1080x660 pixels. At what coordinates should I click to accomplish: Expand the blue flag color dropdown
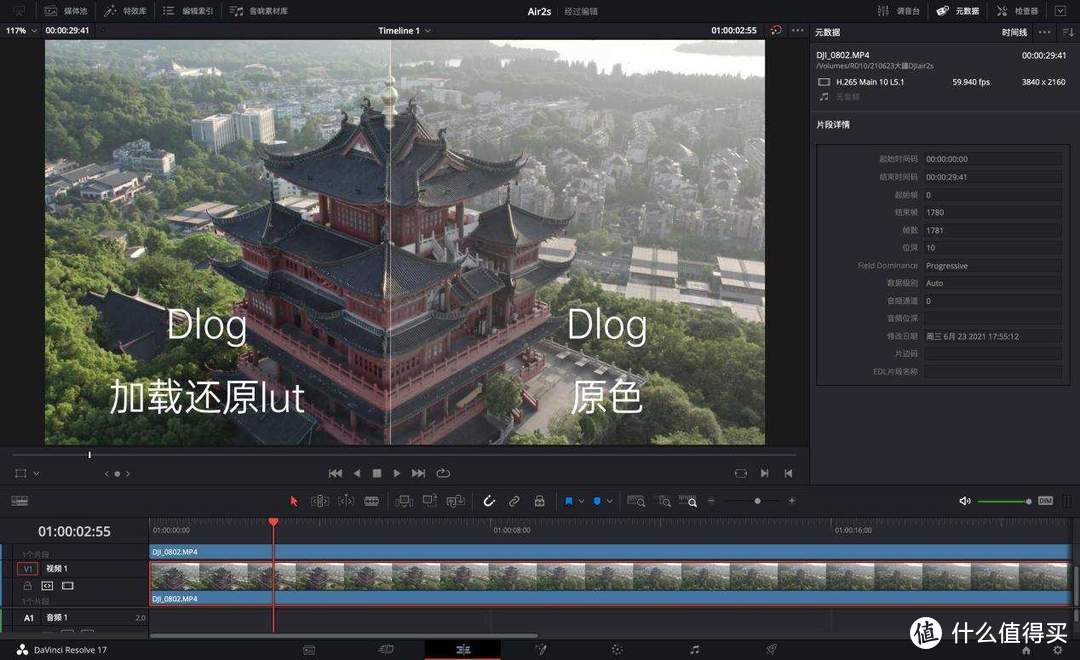tap(581, 501)
